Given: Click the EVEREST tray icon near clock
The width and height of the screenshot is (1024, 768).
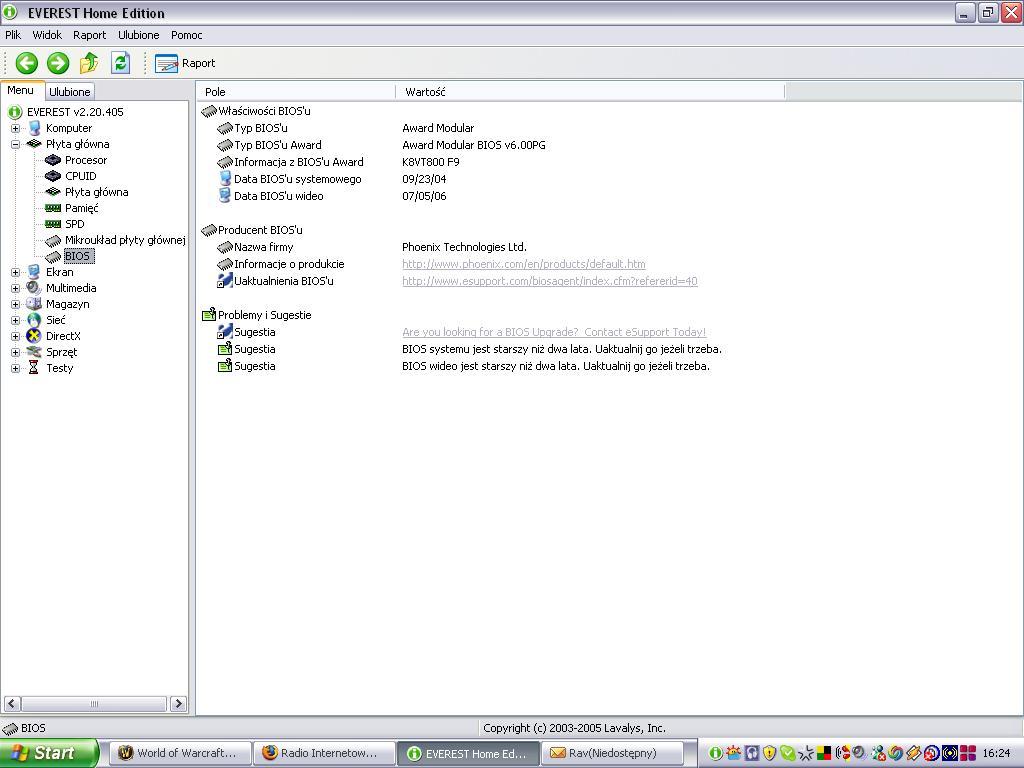Looking at the screenshot, I should (x=715, y=753).
